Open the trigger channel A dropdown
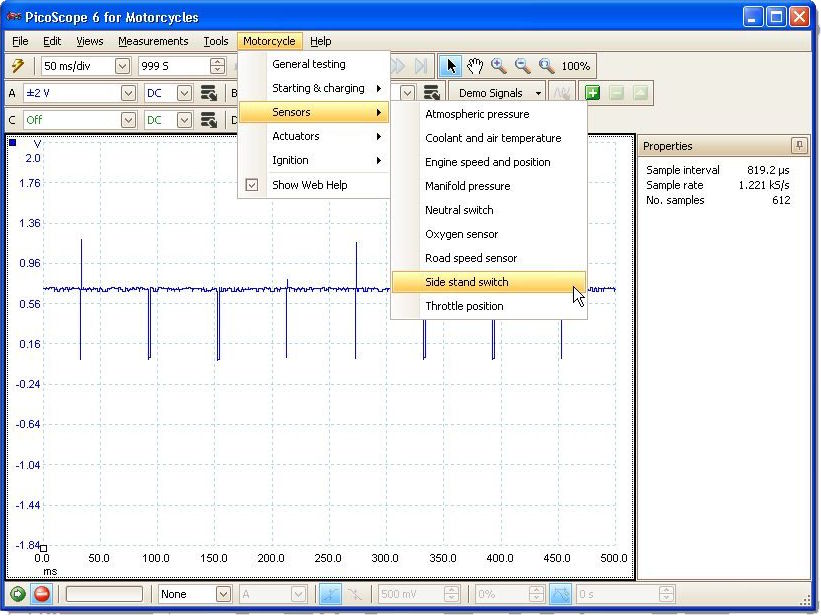The width and height of the screenshot is (821, 616). (x=298, y=594)
